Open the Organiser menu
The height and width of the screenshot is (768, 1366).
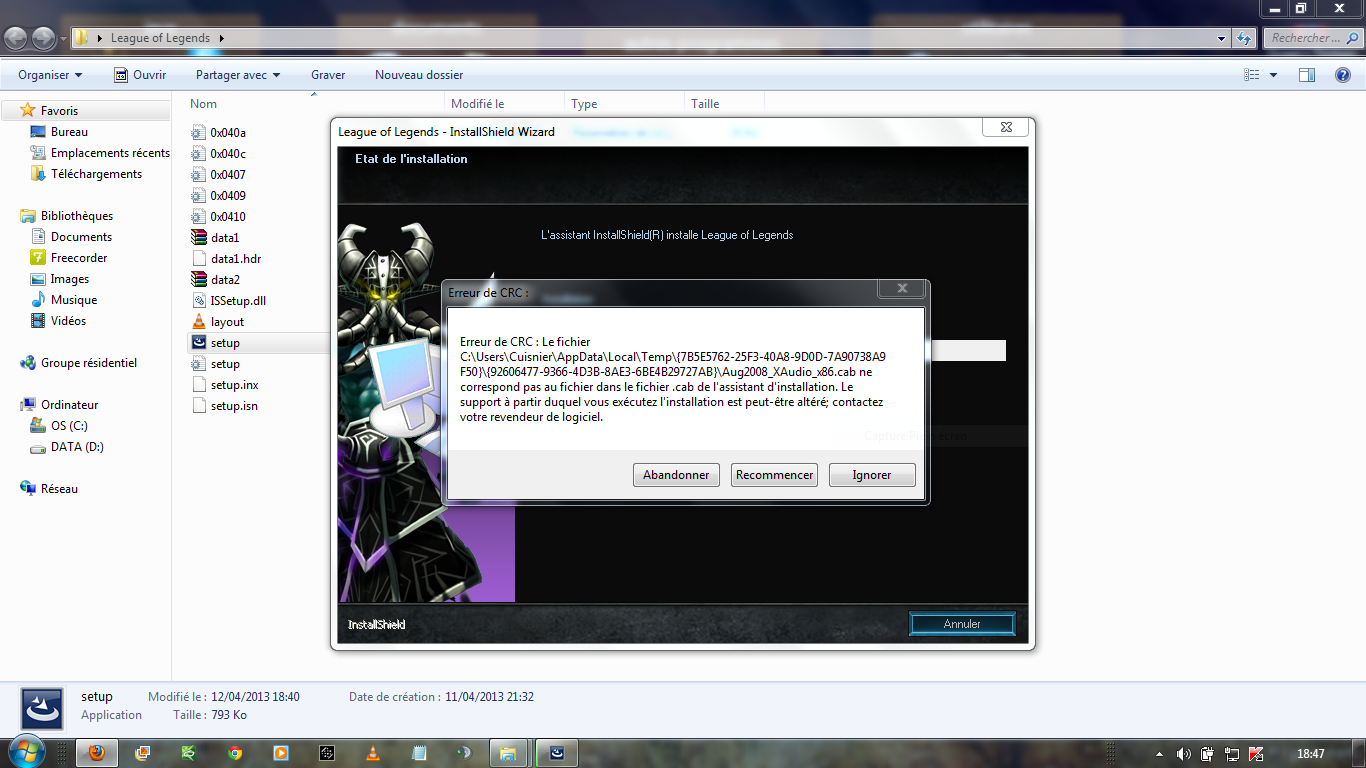pyautogui.click(x=50, y=75)
